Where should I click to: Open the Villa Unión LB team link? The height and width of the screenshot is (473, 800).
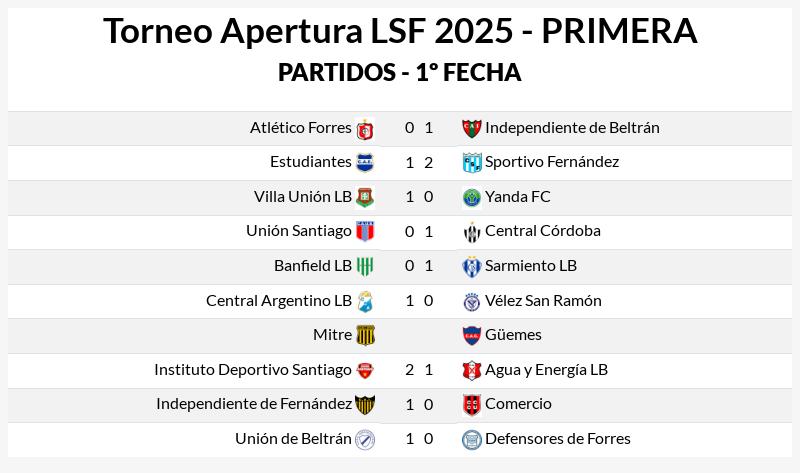pos(303,197)
